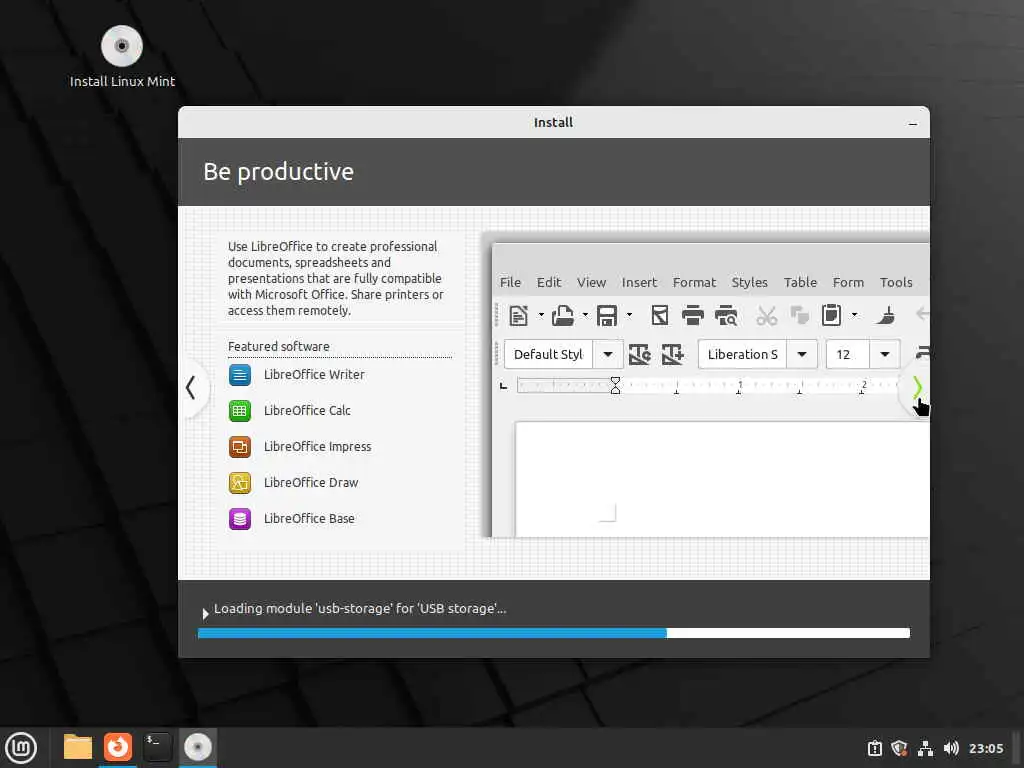Viewport: 1024px width, 768px height.
Task: Open the Insert menu in Writer preview
Action: tap(639, 283)
